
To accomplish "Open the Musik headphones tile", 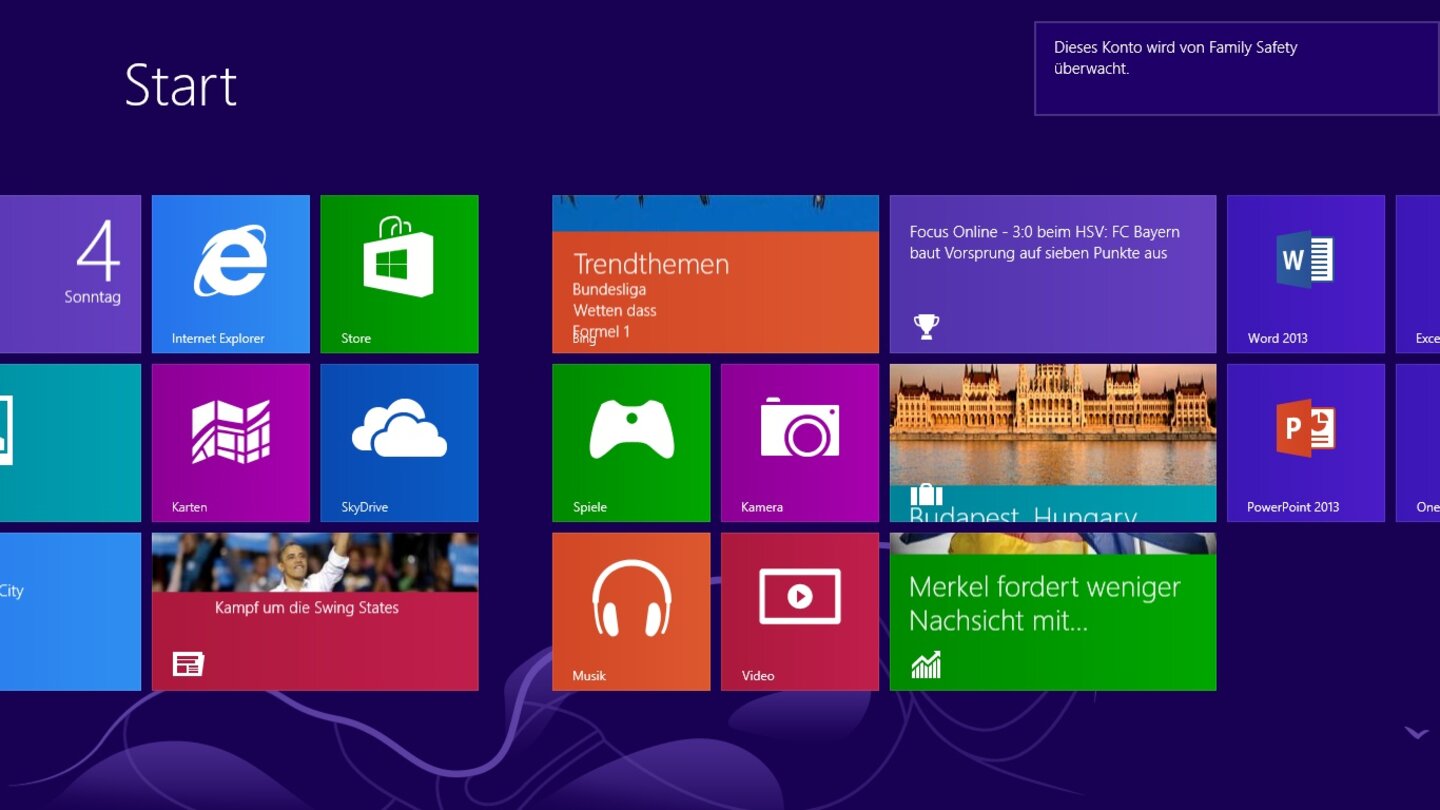I will [x=631, y=612].
